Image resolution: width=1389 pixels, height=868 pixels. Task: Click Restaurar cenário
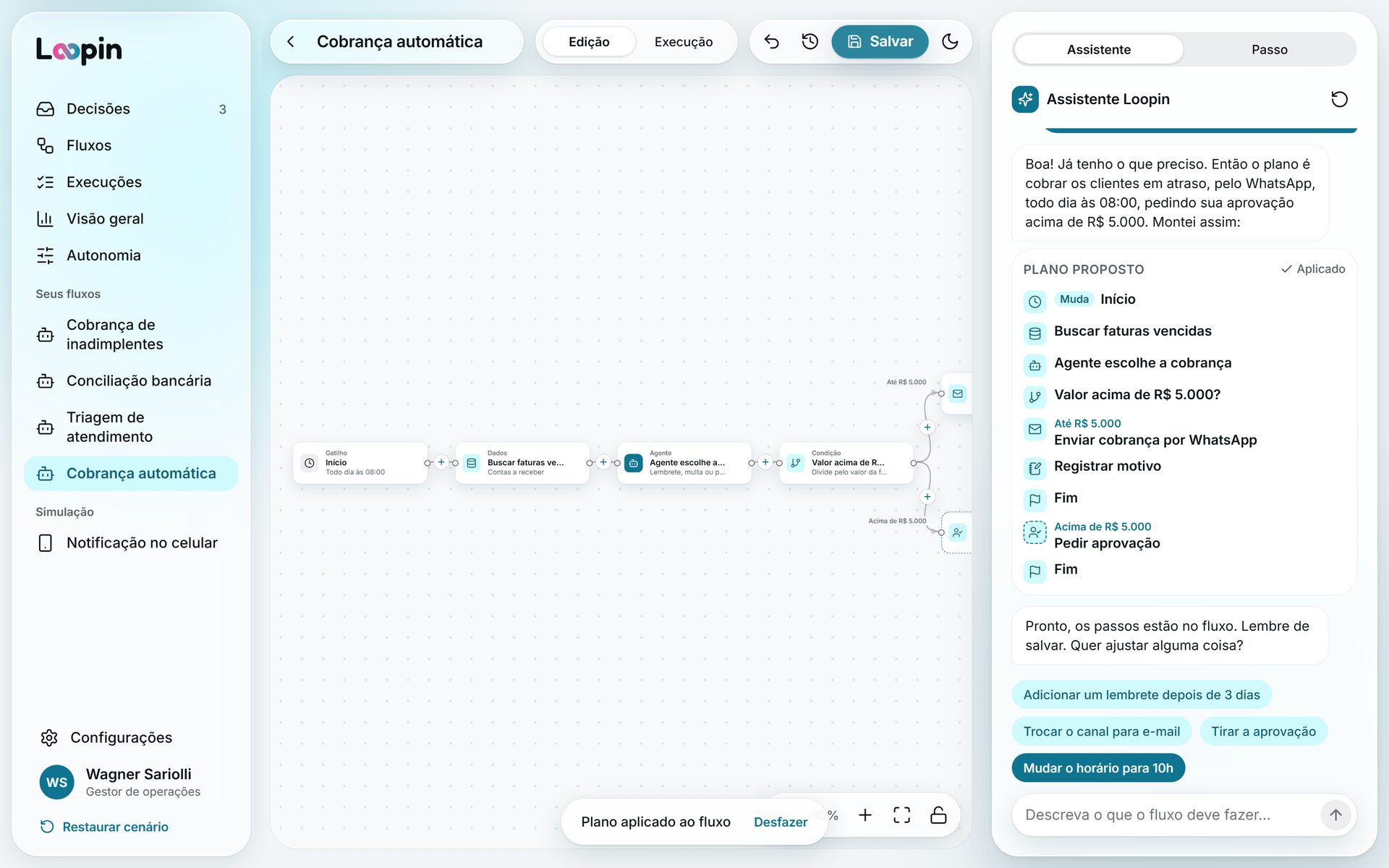coord(104,827)
